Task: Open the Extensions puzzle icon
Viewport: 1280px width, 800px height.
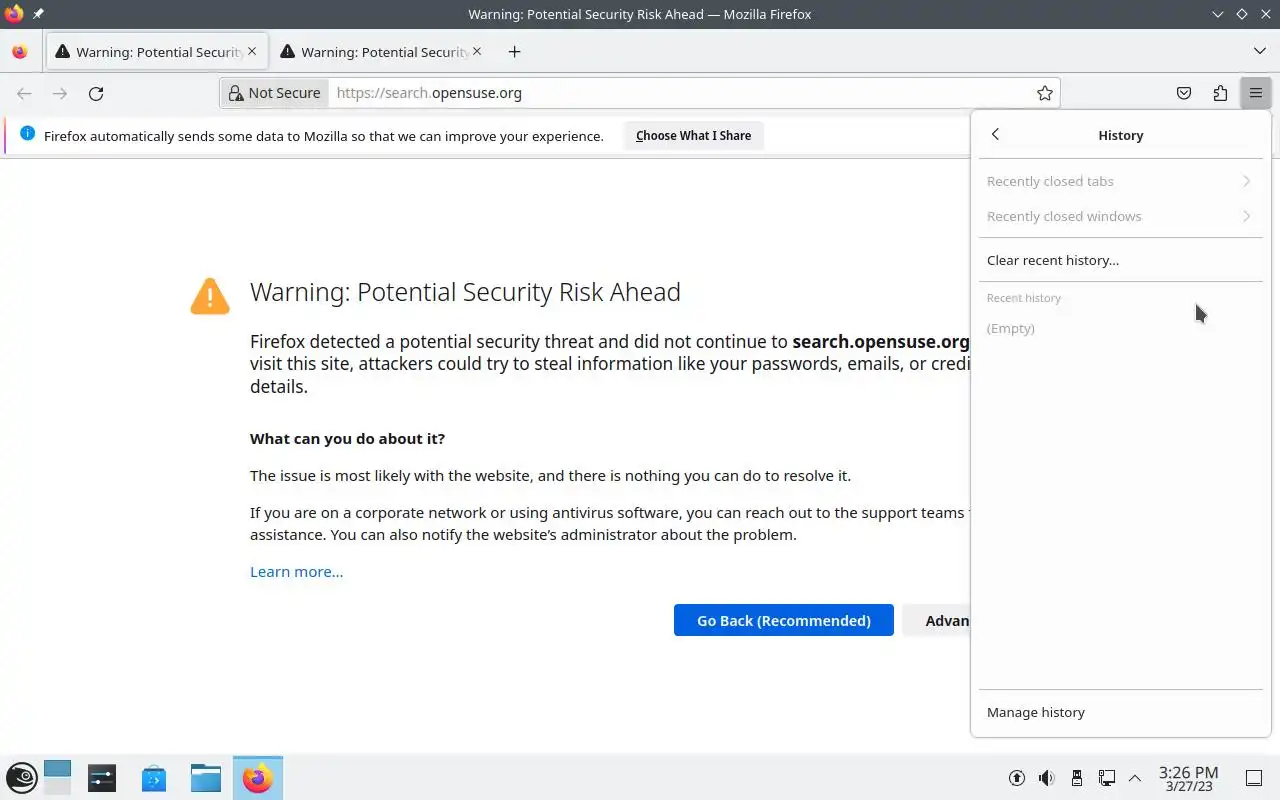Action: click(1220, 93)
